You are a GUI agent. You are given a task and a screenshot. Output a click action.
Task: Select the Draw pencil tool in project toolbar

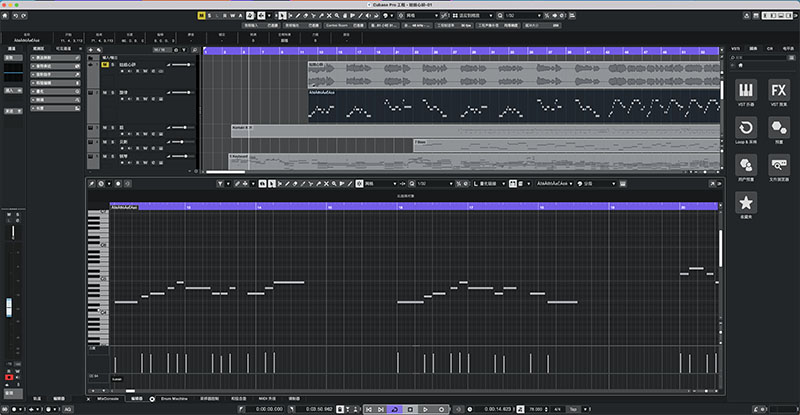[298, 16]
